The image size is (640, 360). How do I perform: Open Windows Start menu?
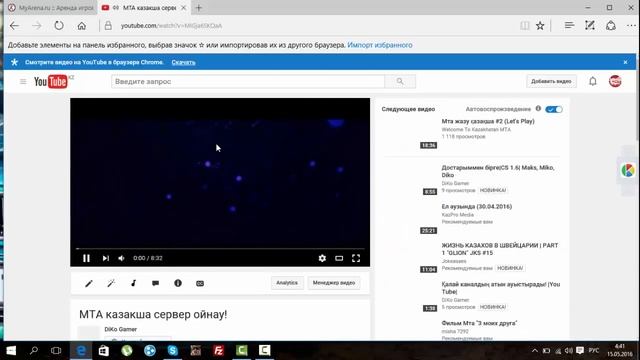click(x=11, y=351)
